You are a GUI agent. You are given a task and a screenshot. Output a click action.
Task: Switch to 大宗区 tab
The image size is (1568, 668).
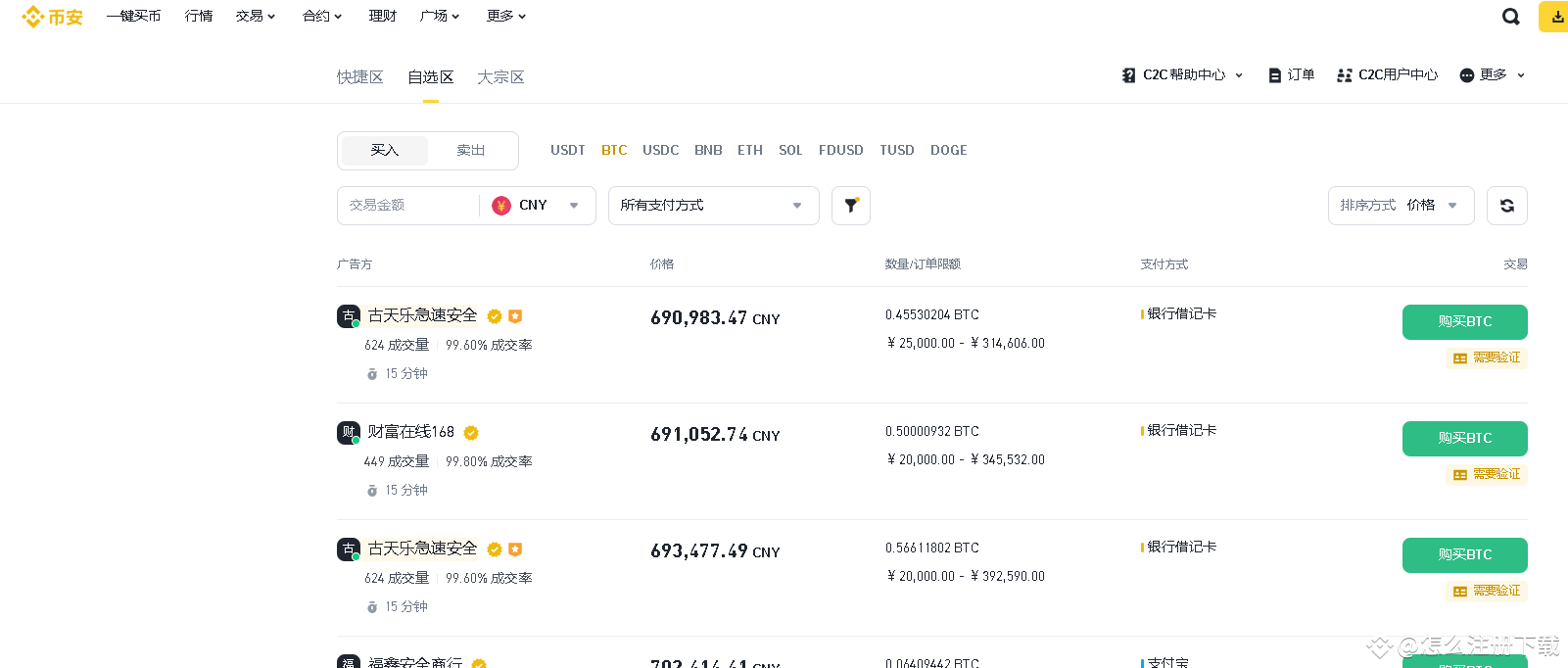pos(500,77)
